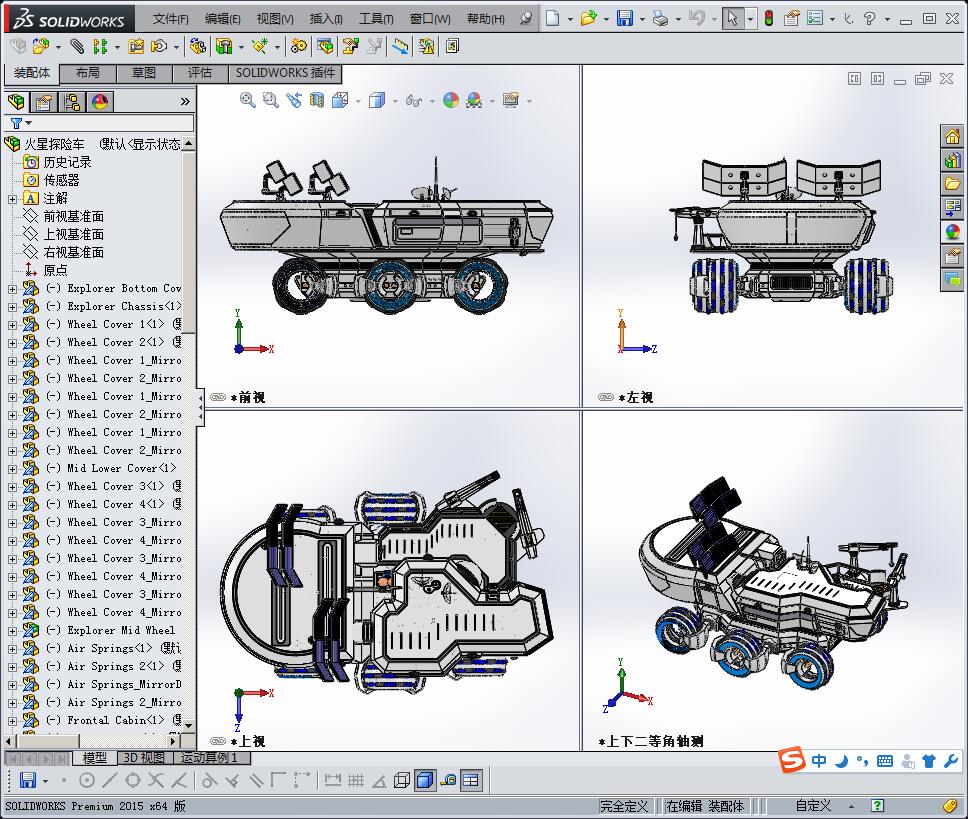Switch to the 评估 tab
Viewport: 968px width, 819px height.
[x=200, y=73]
